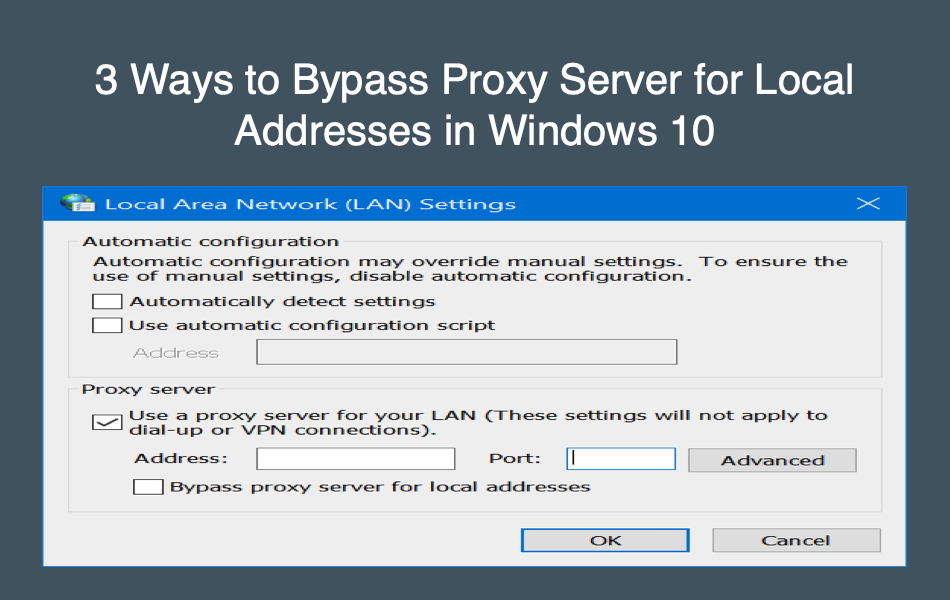Click the 'Port:' label
This screenshot has height=600, width=950.
514,458
